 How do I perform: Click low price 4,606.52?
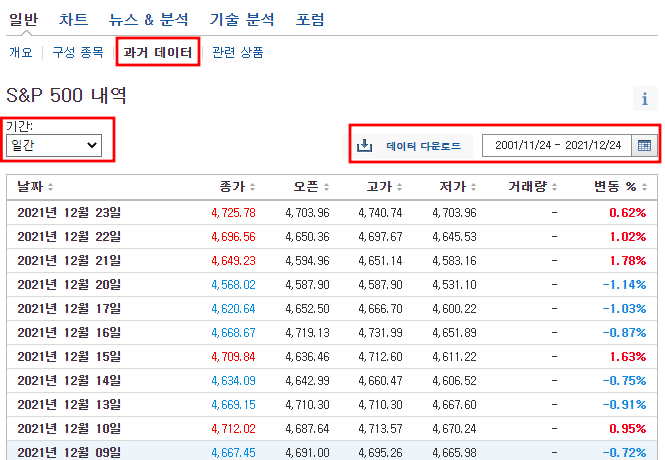pyautogui.click(x=454, y=381)
